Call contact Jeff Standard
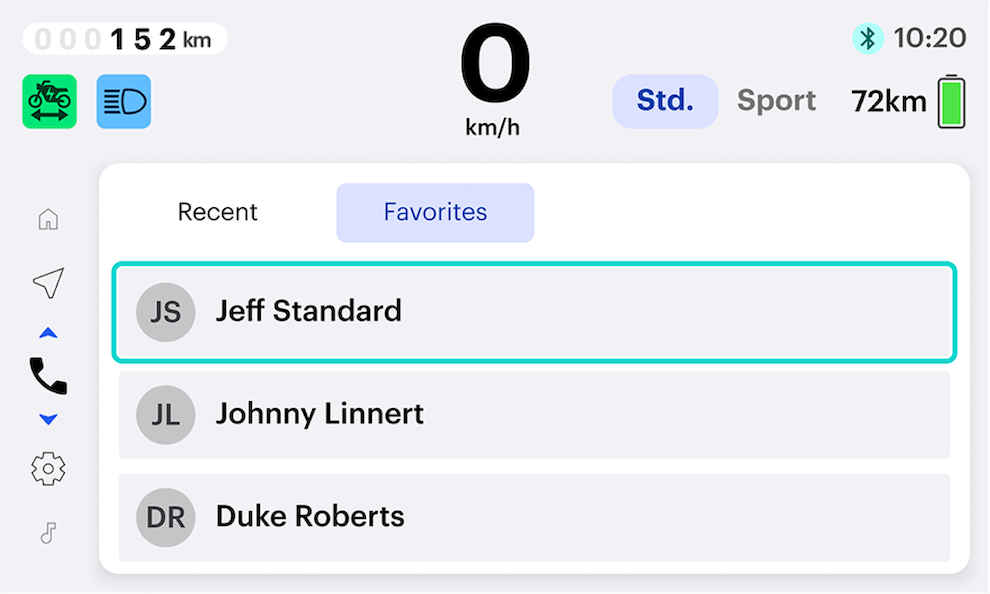 tap(534, 312)
